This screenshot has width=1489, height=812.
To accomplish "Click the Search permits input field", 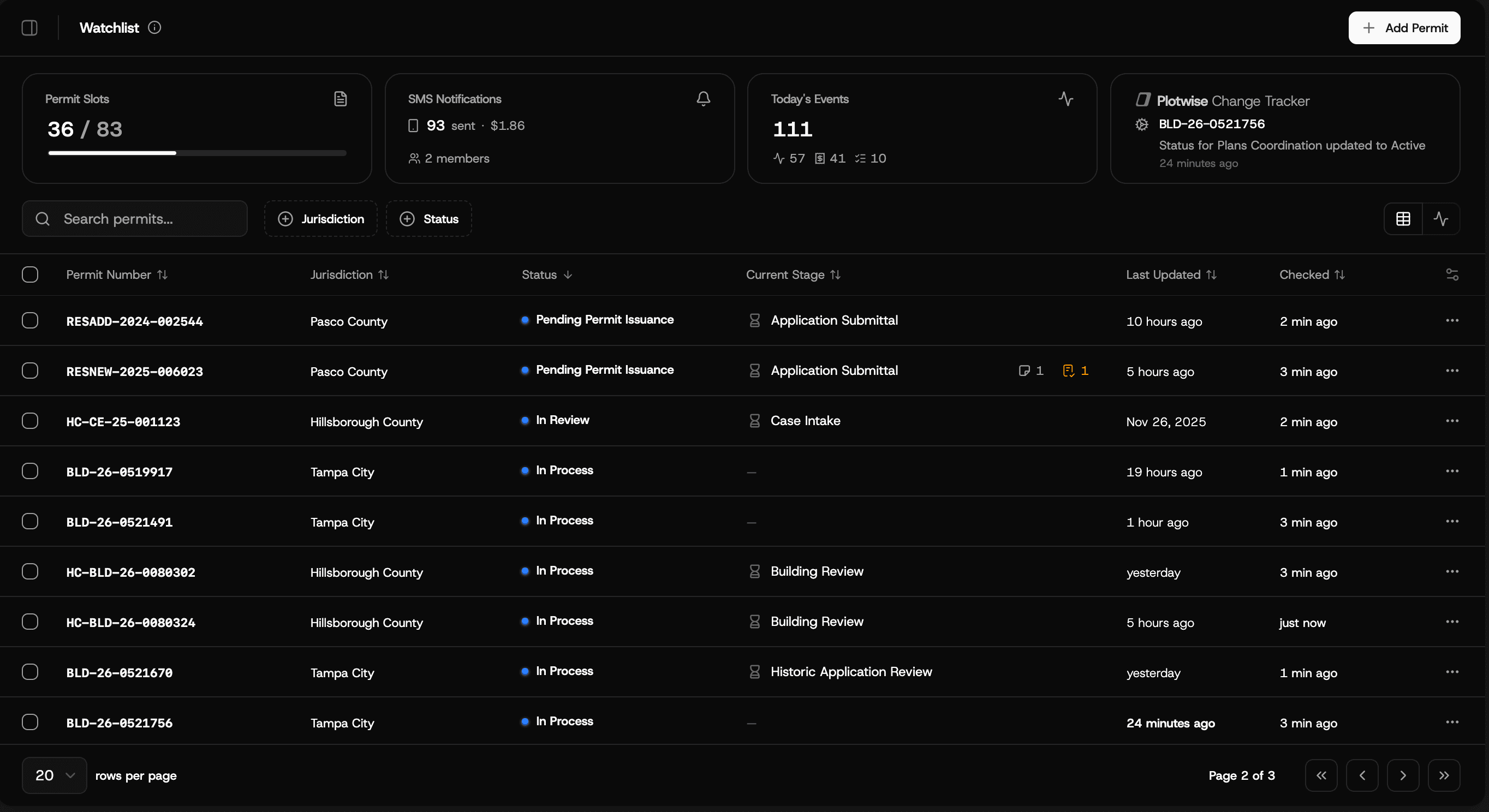I will point(134,218).
